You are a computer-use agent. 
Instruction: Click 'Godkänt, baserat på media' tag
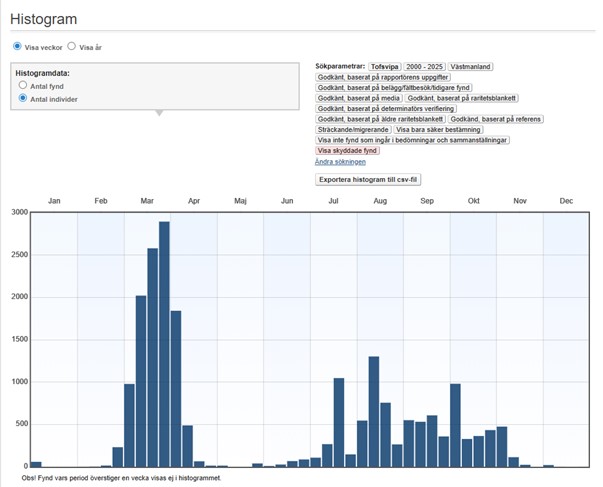[x=358, y=98]
